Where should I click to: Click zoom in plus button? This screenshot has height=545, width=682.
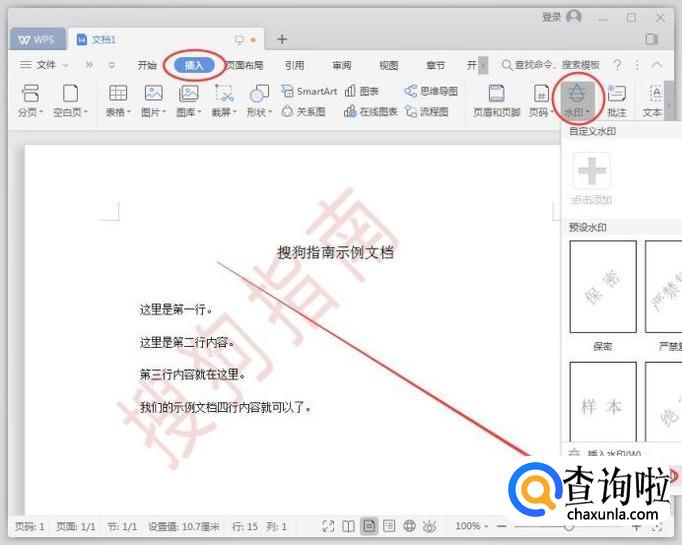click(x=637, y=526)
